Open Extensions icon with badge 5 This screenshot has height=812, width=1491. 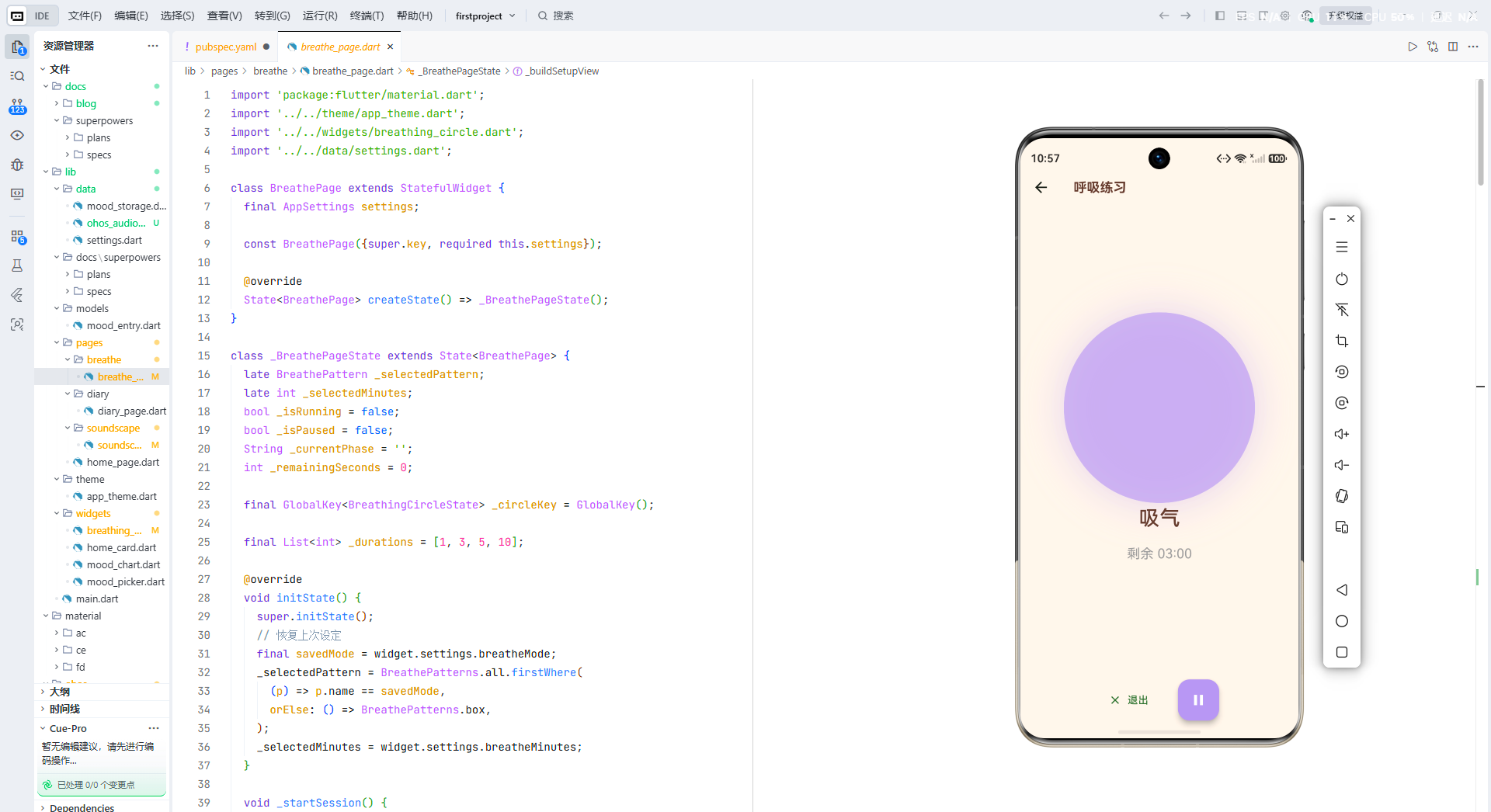tap(17, 236)
